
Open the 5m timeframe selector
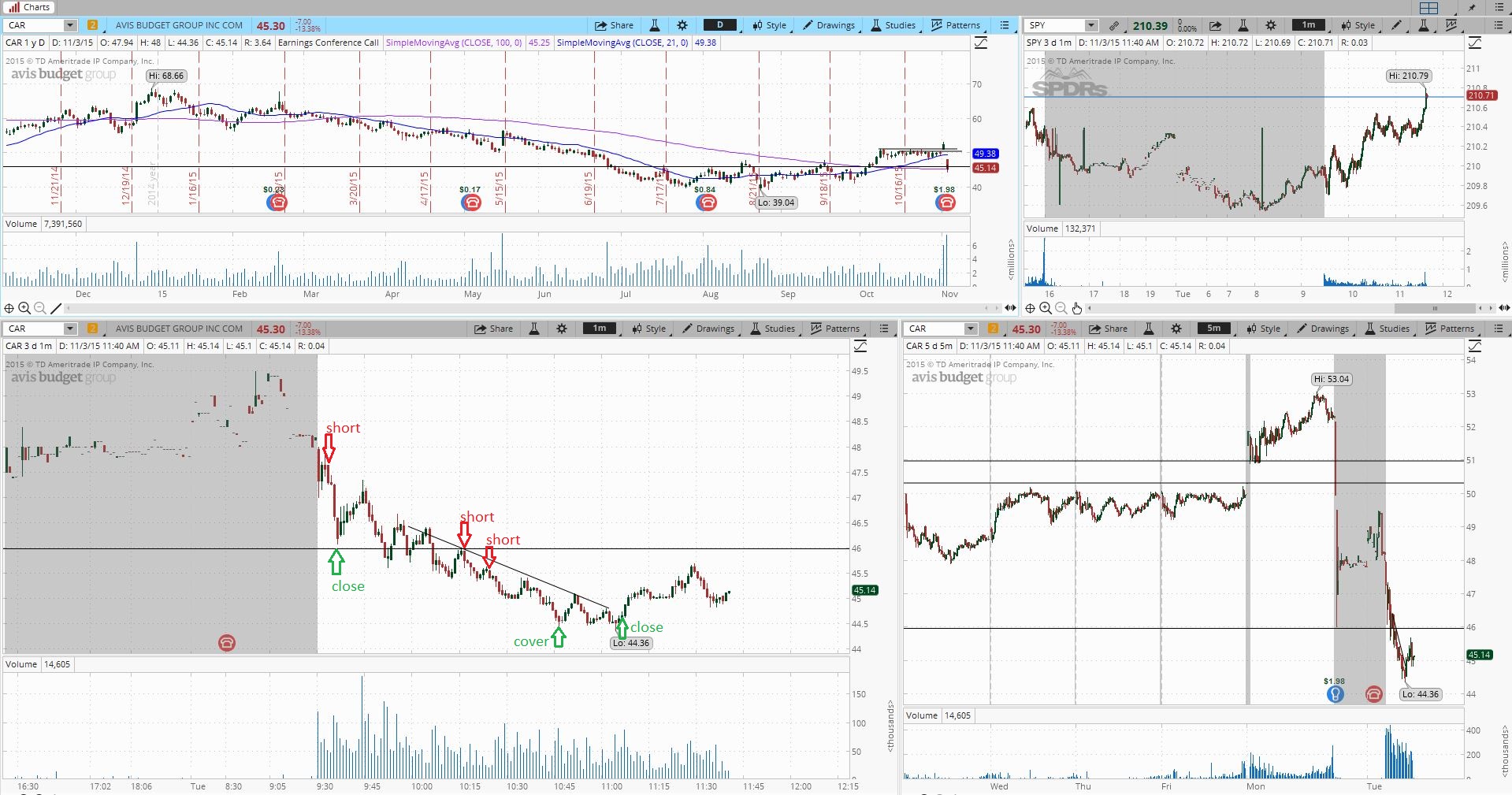1214,329
